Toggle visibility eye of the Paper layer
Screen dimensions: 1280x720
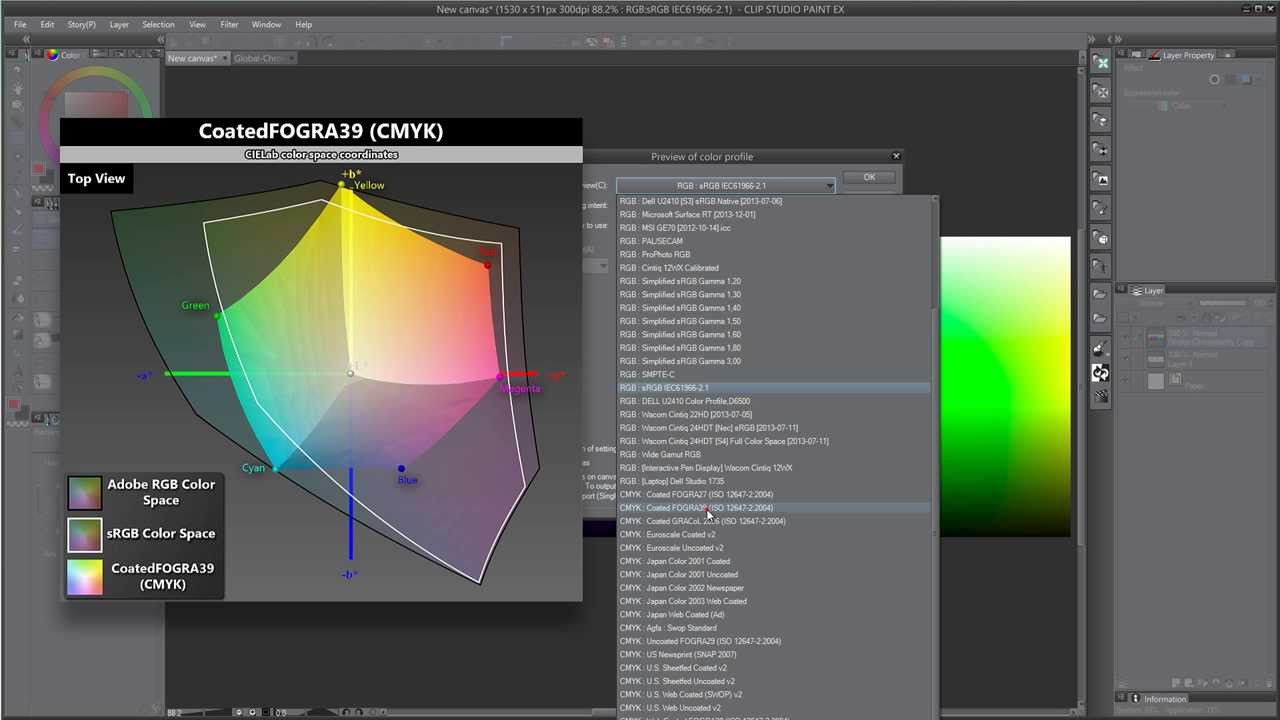[x=1125, y=381]
